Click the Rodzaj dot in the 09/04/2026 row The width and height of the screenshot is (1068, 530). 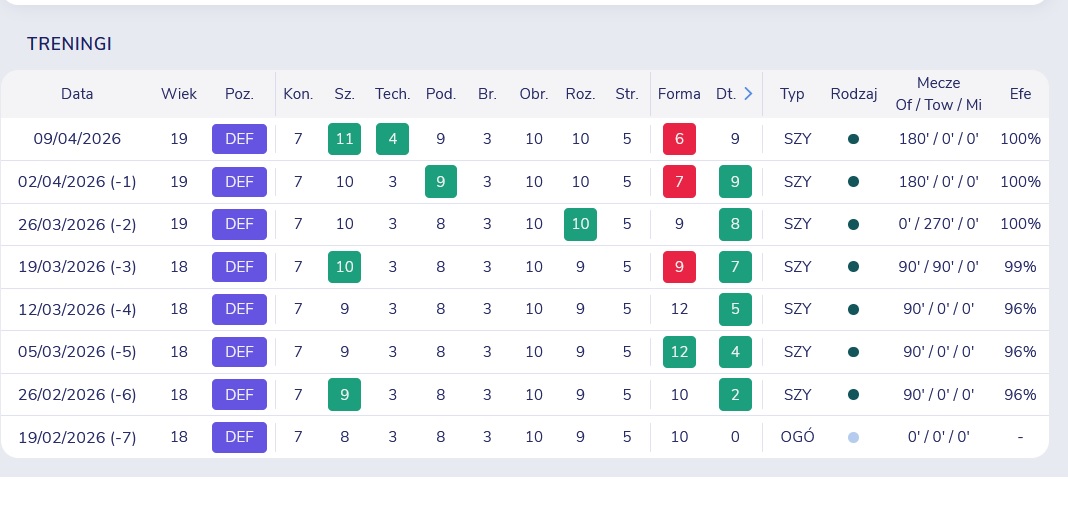point(853,139)
